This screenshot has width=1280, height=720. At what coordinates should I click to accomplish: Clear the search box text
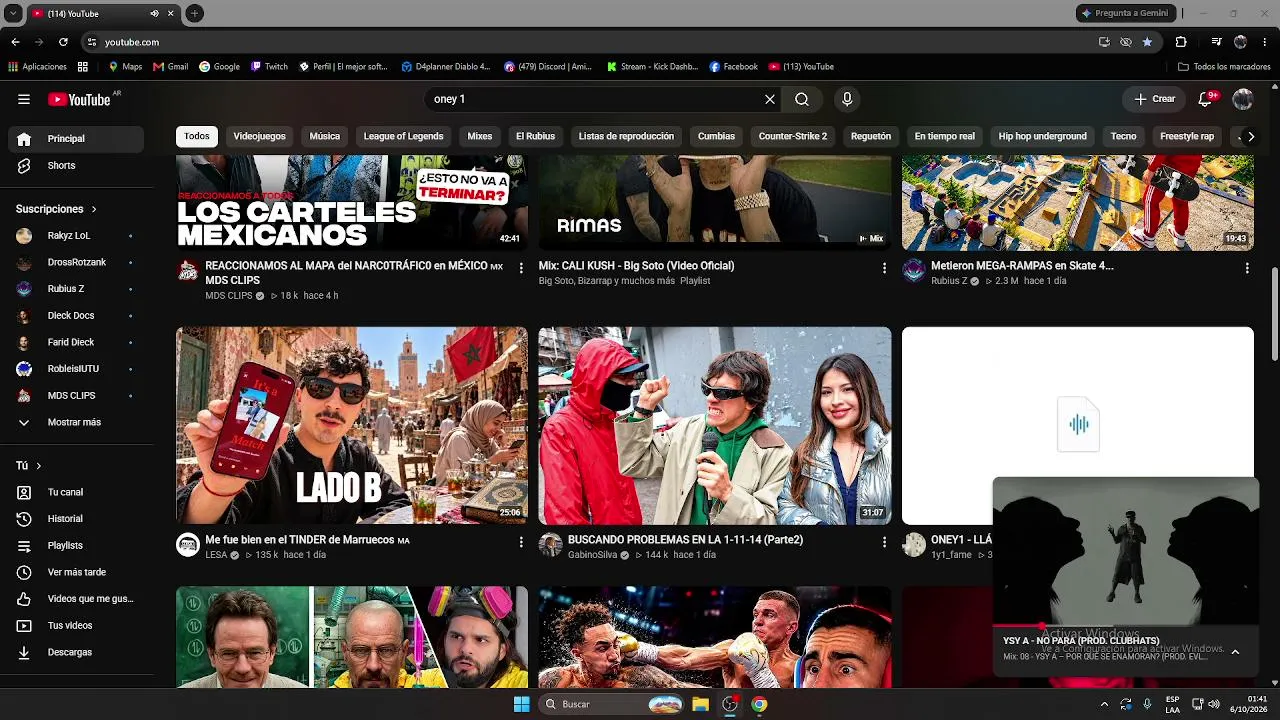coord(770,99)
